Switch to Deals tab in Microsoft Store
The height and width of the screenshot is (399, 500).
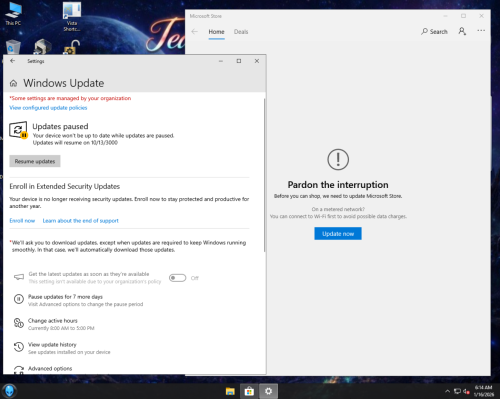[x=241, y=32]
